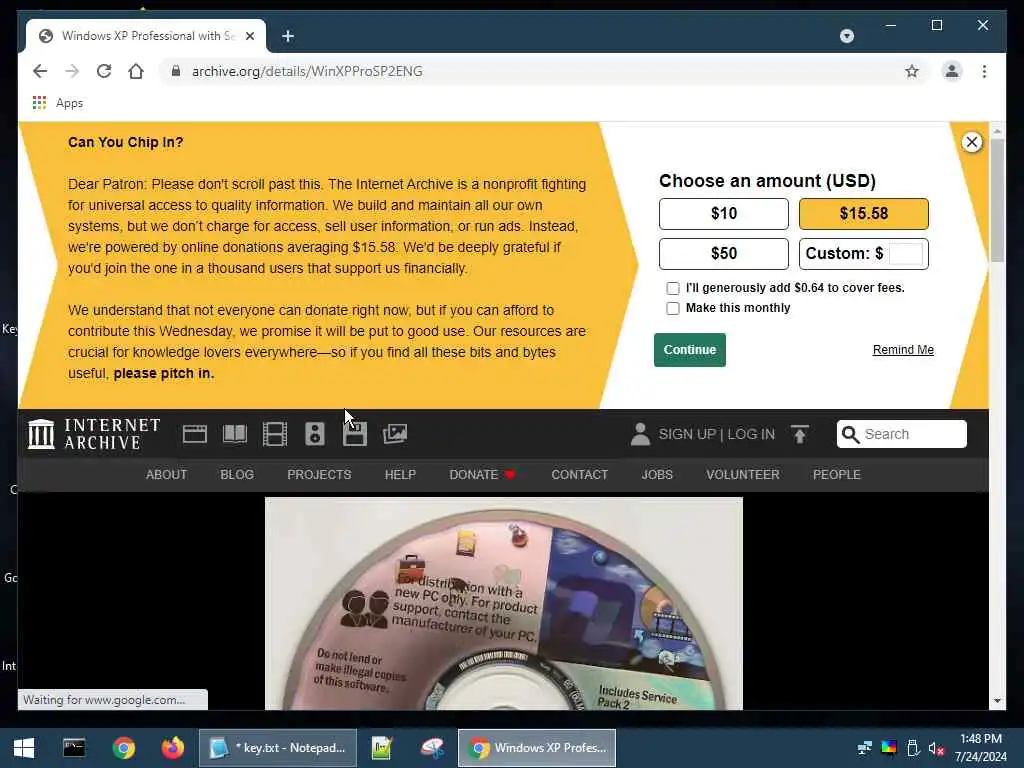Choose the $50 donation amount
Image resolution: width=1024 pixels, height=768 pixels.
coord(724,253)
